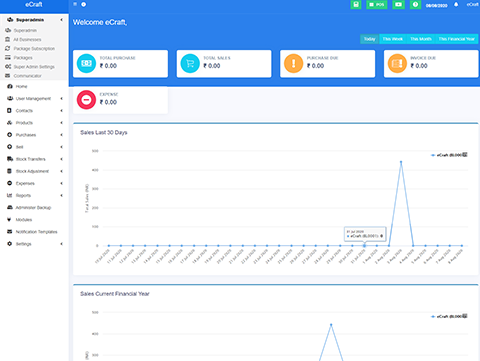Expand the Stock Adjustment arrow
Viewport: 480px width, 361px height.
point(62,171)
